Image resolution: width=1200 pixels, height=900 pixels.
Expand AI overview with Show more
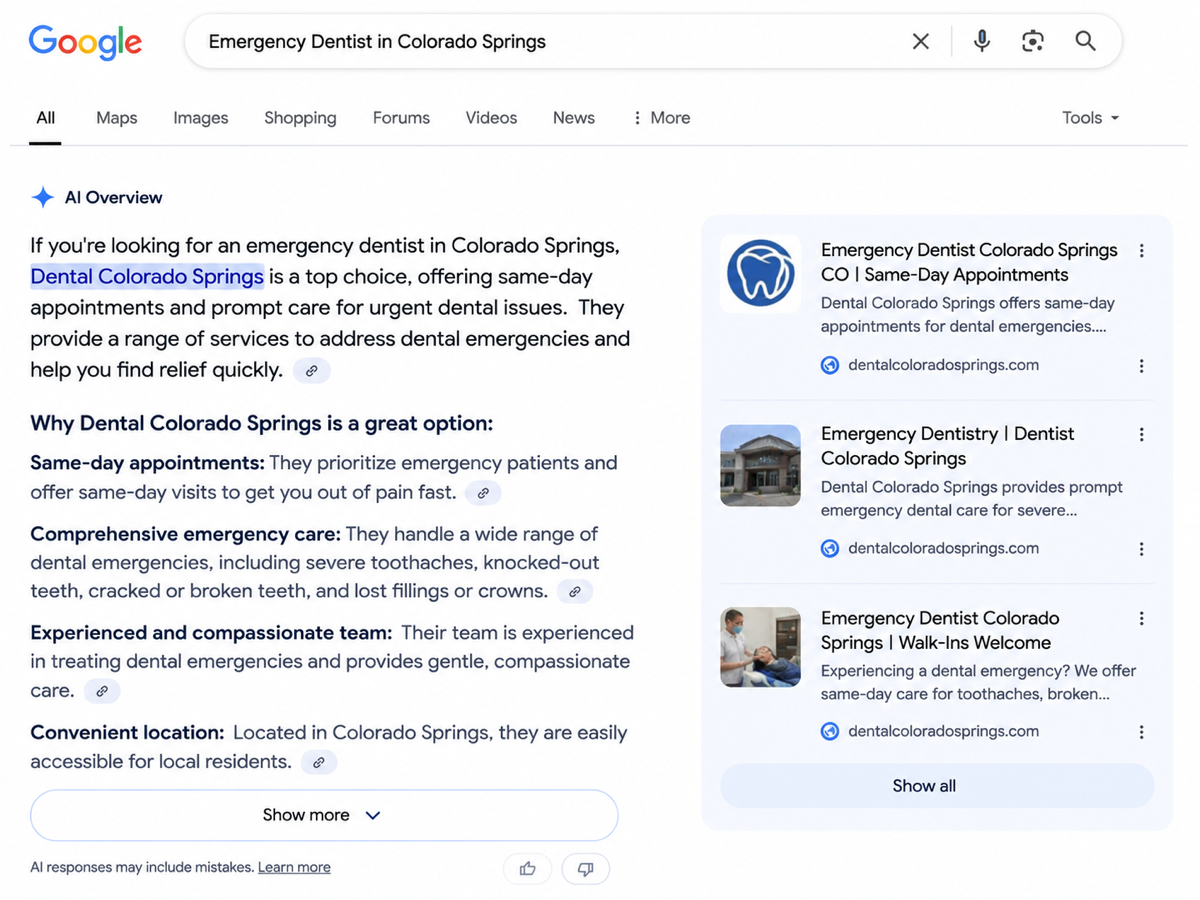[324, 815]
